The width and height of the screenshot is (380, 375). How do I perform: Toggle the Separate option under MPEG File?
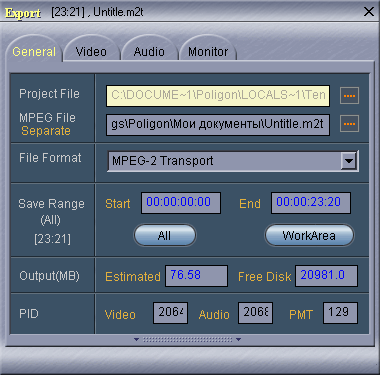46,131
